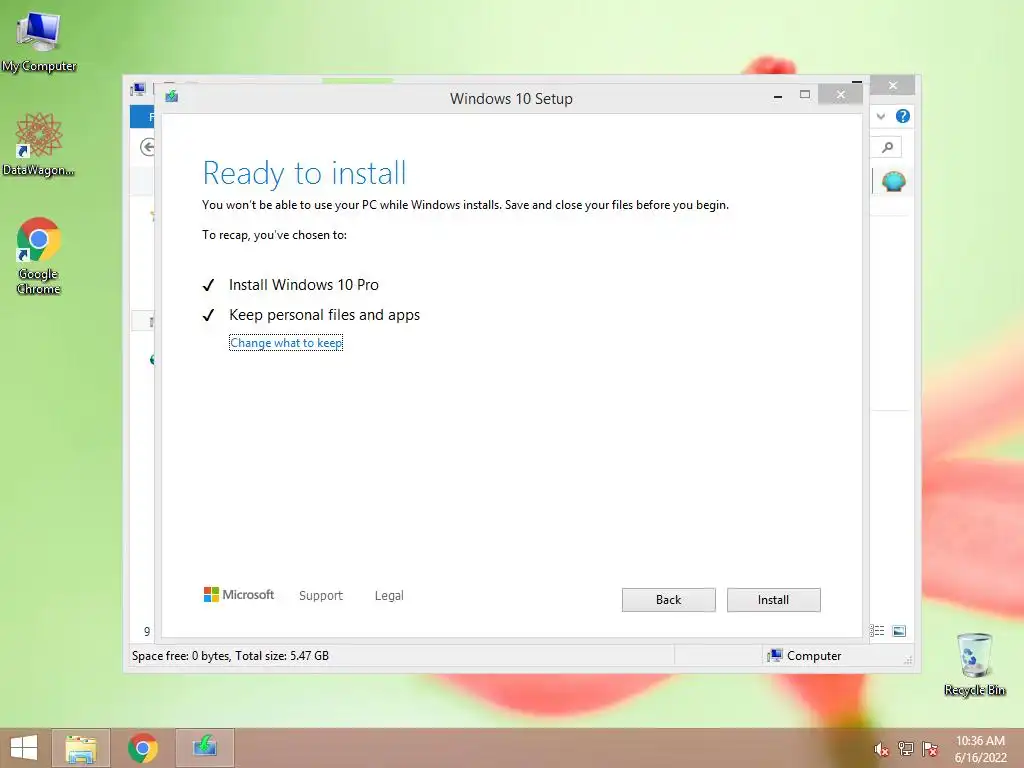Viewport: 1024px width, 768px height.
Task: Click the Windows 10 Setup title bar icon
Action: click(172, 97)
